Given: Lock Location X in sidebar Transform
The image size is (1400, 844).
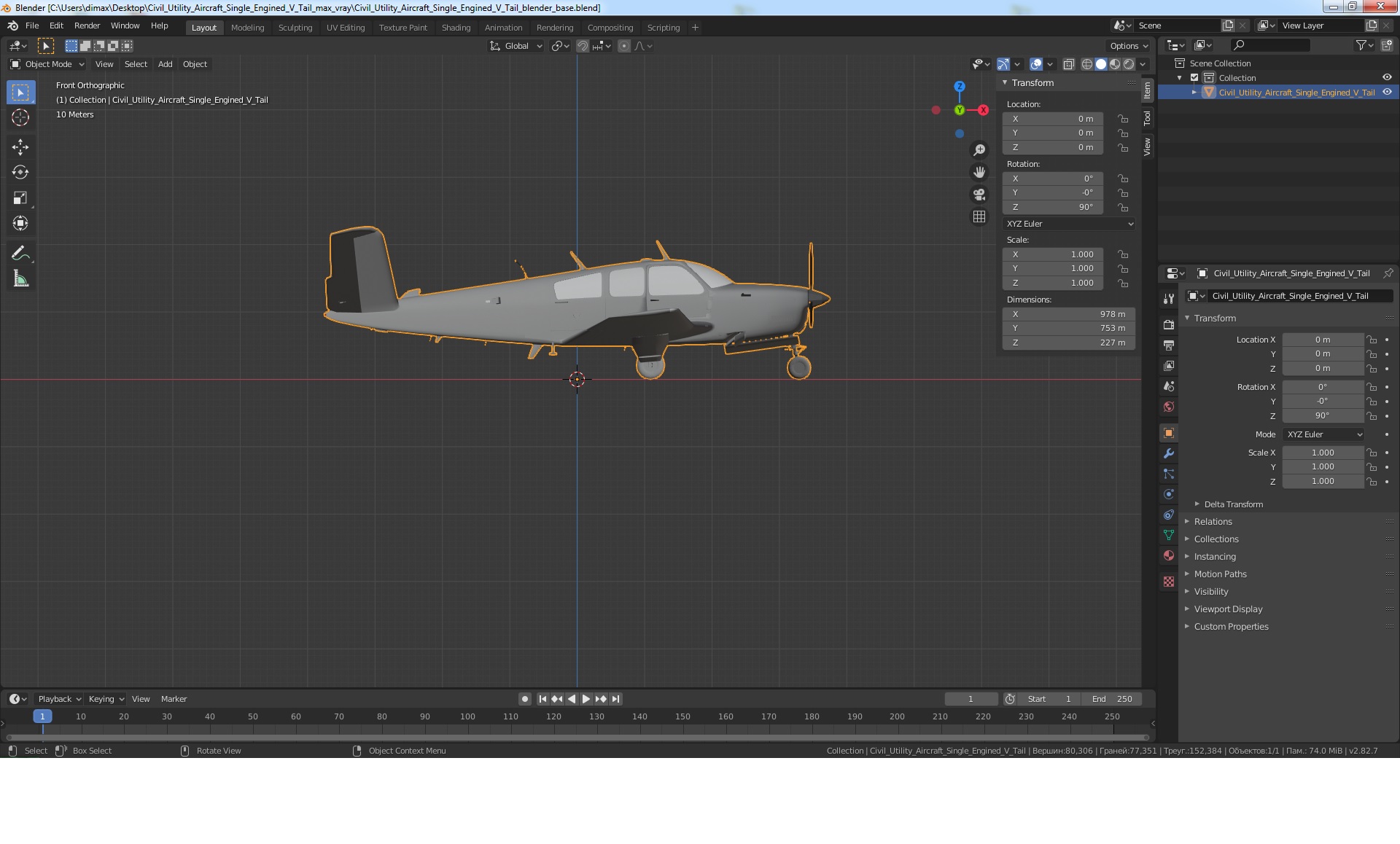Looking at the screenshot, I should coord(1123,119).
